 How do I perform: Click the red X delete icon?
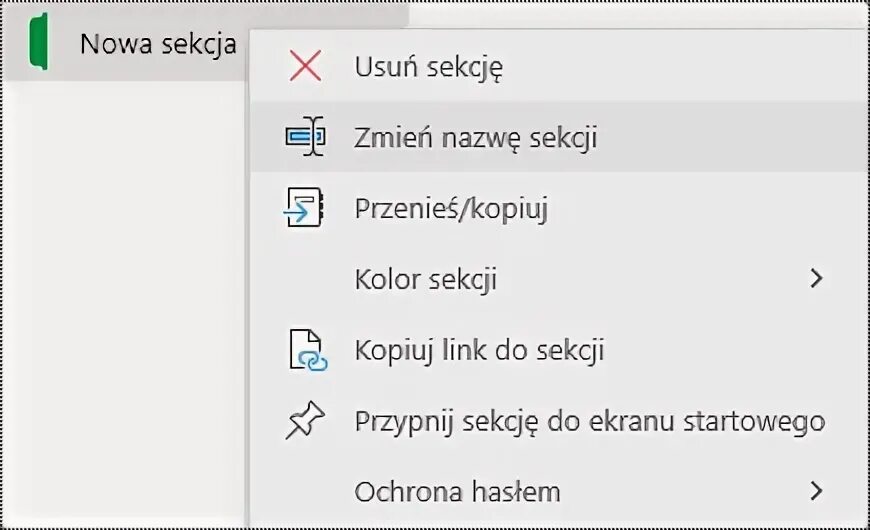click(x=304, y=67)
